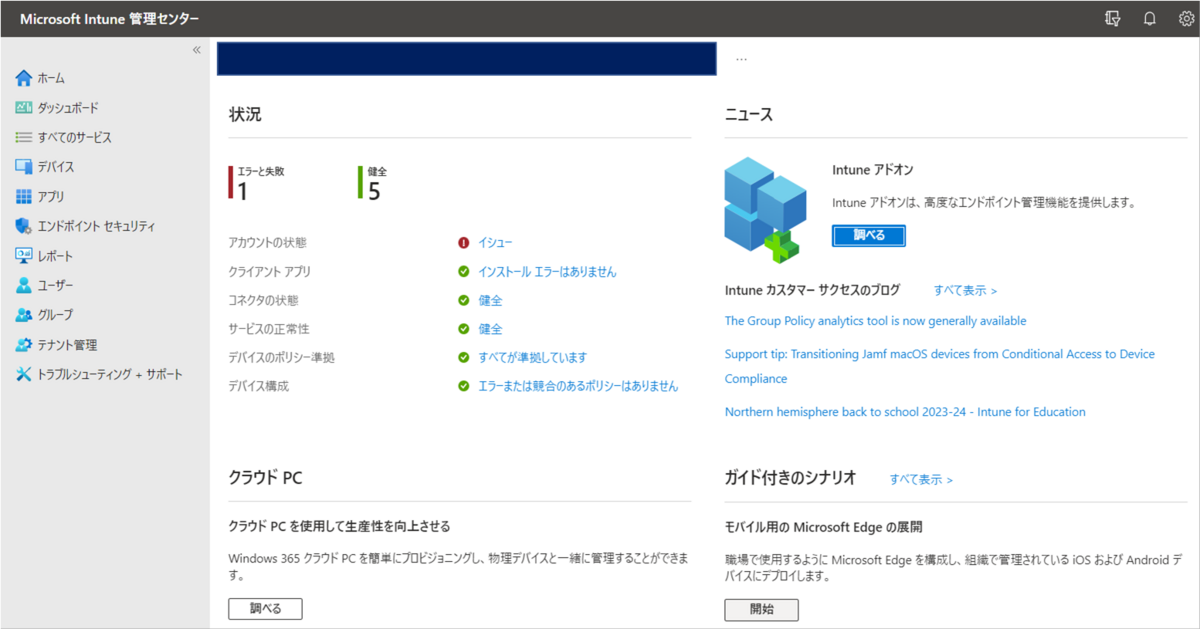Click the ニュース section heading
Screen dimensions: 1200x629
click(748, 115)
